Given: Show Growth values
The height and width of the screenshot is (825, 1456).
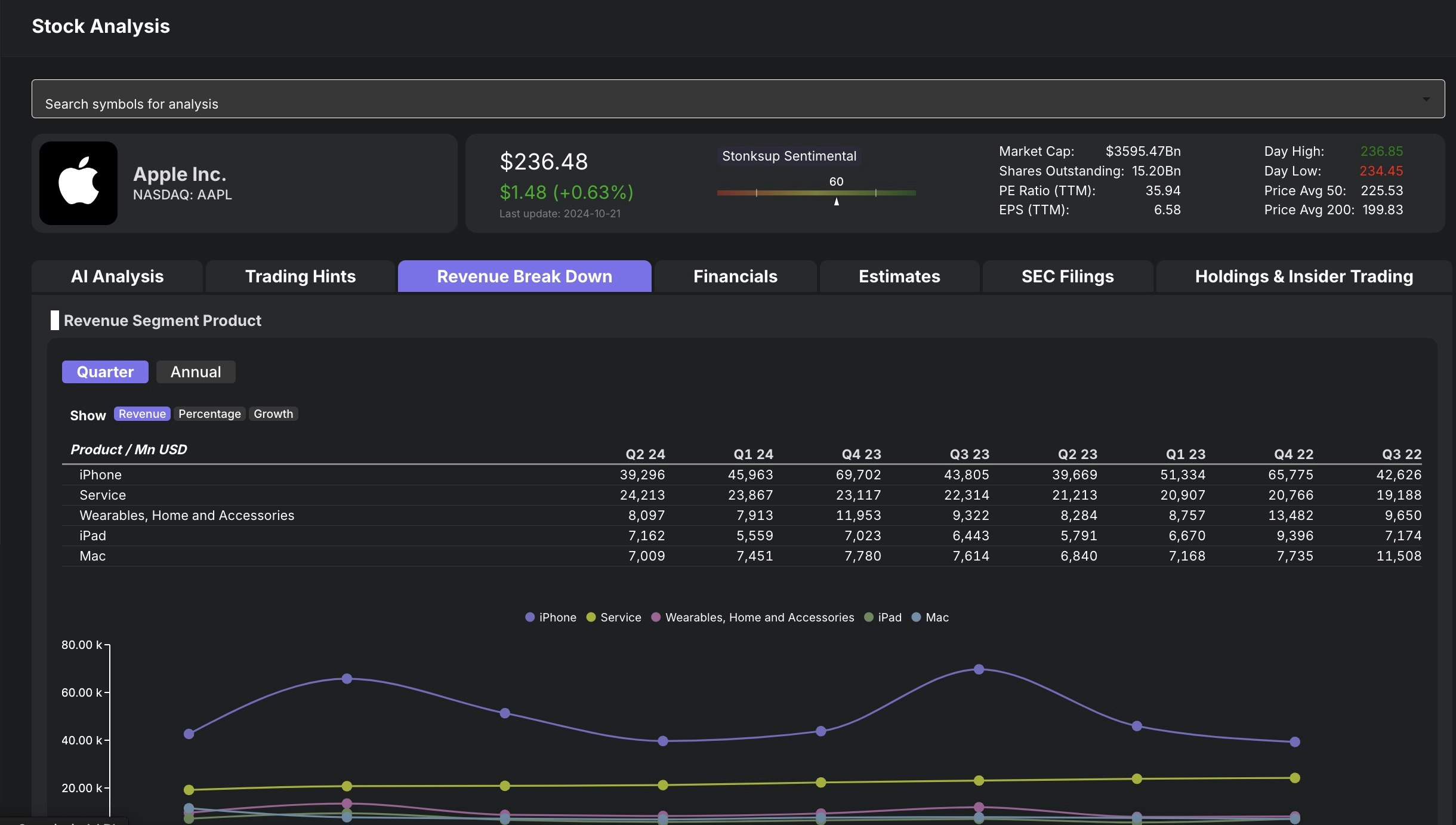Looking at the screenshot, I should point(273,414).
